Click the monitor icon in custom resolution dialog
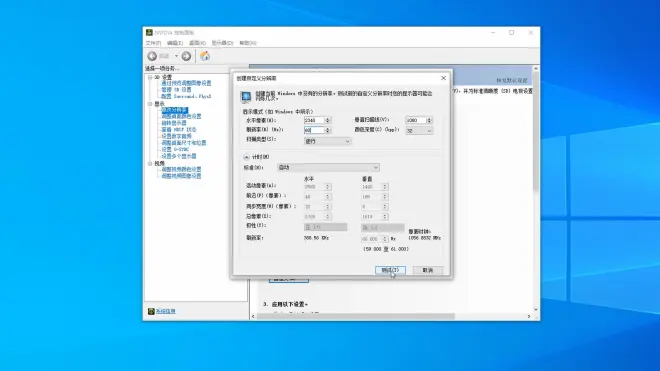The height and width of the screenshot is (371, 660). [246, 97]
